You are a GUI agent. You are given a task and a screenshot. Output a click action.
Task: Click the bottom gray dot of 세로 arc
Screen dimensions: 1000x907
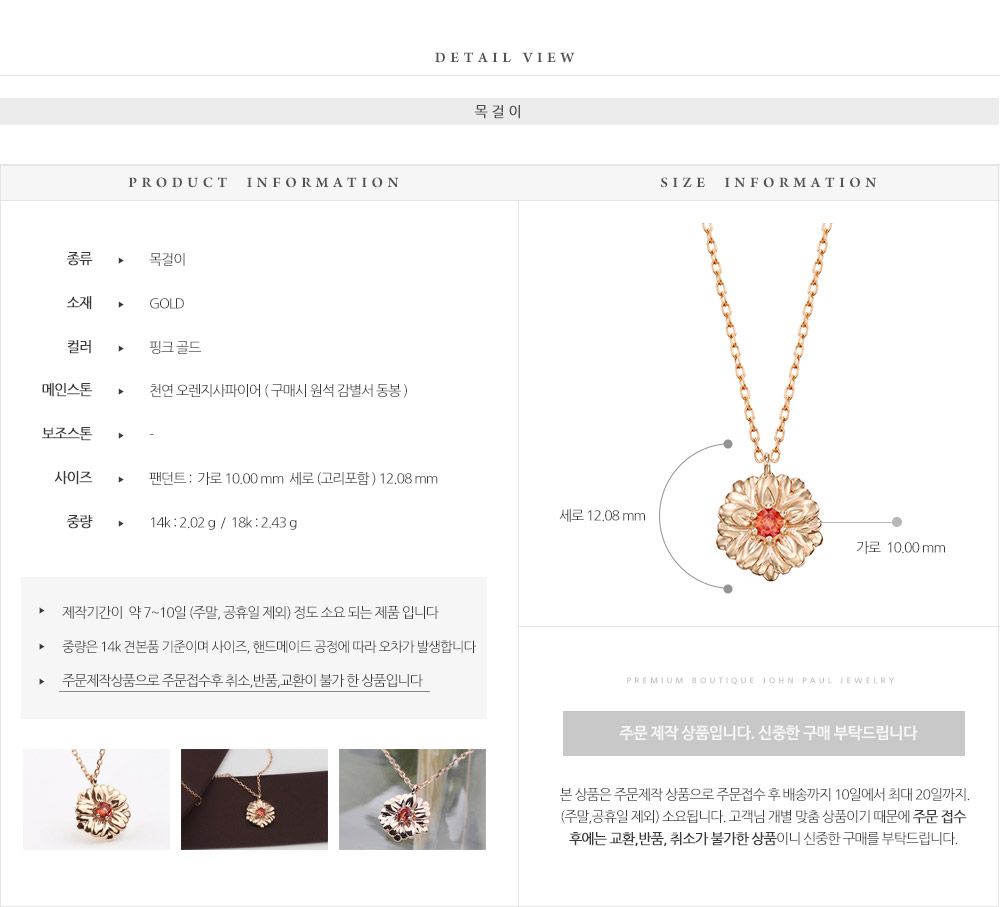728,589
